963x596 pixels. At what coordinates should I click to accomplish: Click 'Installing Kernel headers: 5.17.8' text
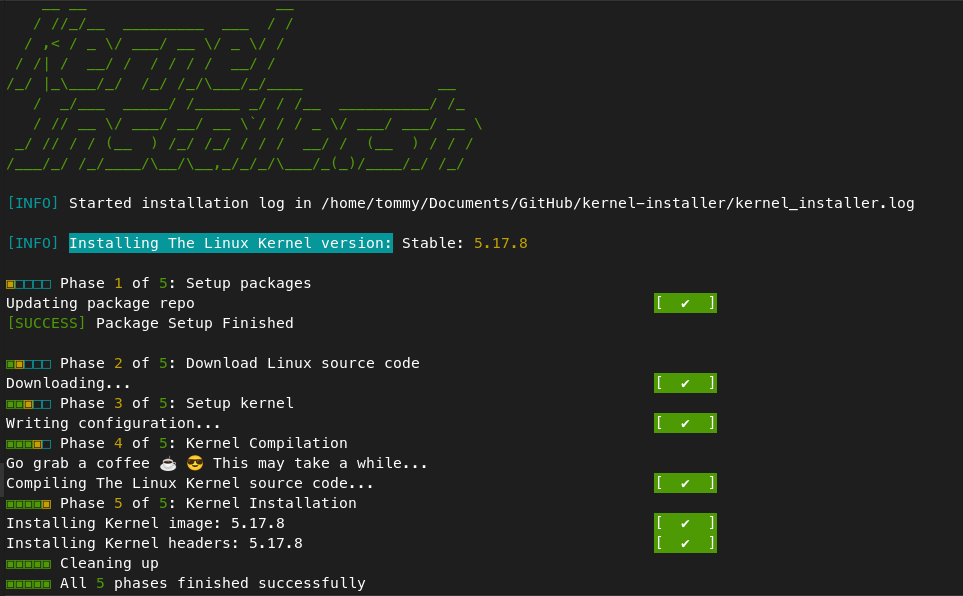click(154, 543)
